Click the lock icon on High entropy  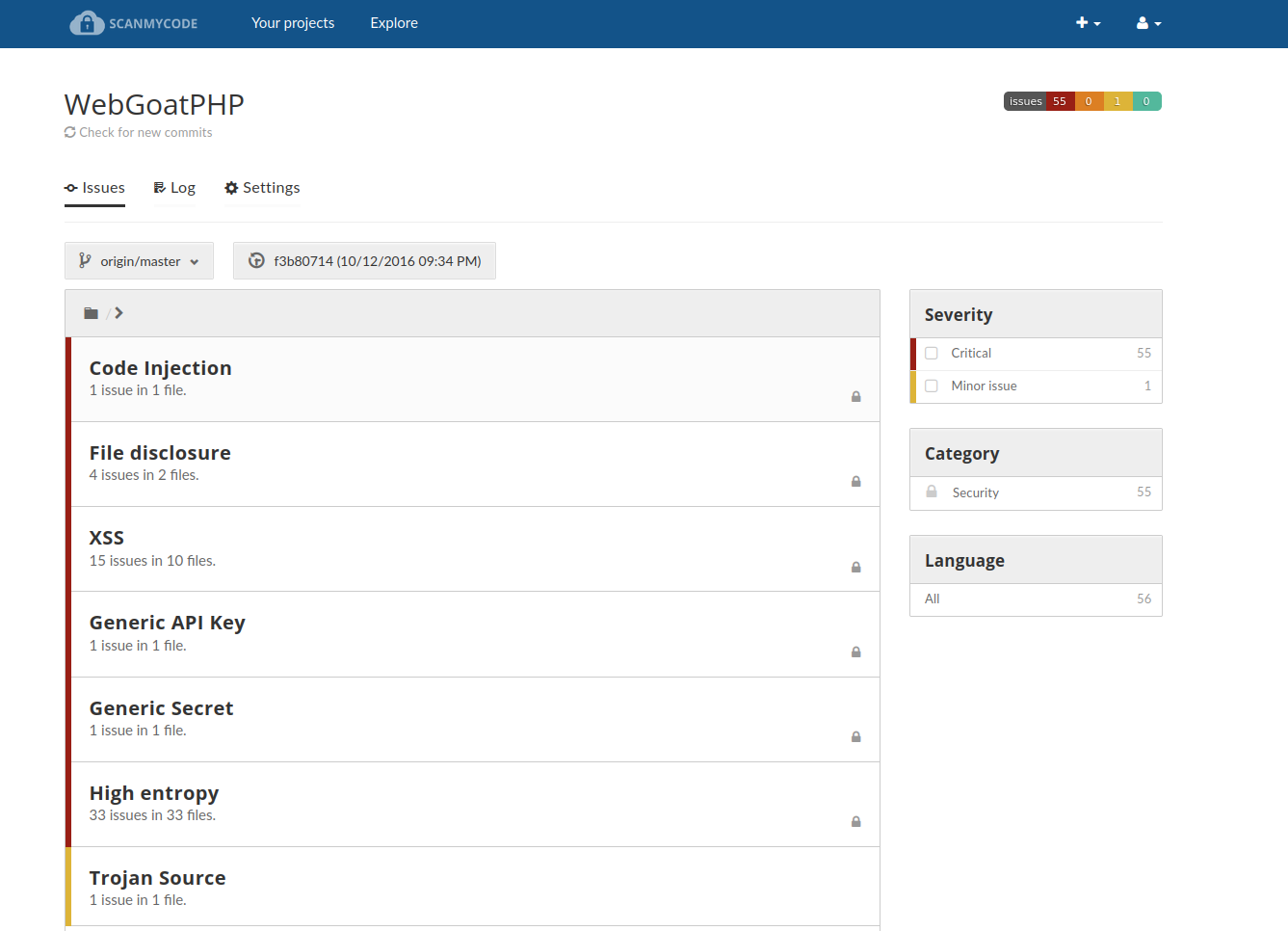pos(855,822)
